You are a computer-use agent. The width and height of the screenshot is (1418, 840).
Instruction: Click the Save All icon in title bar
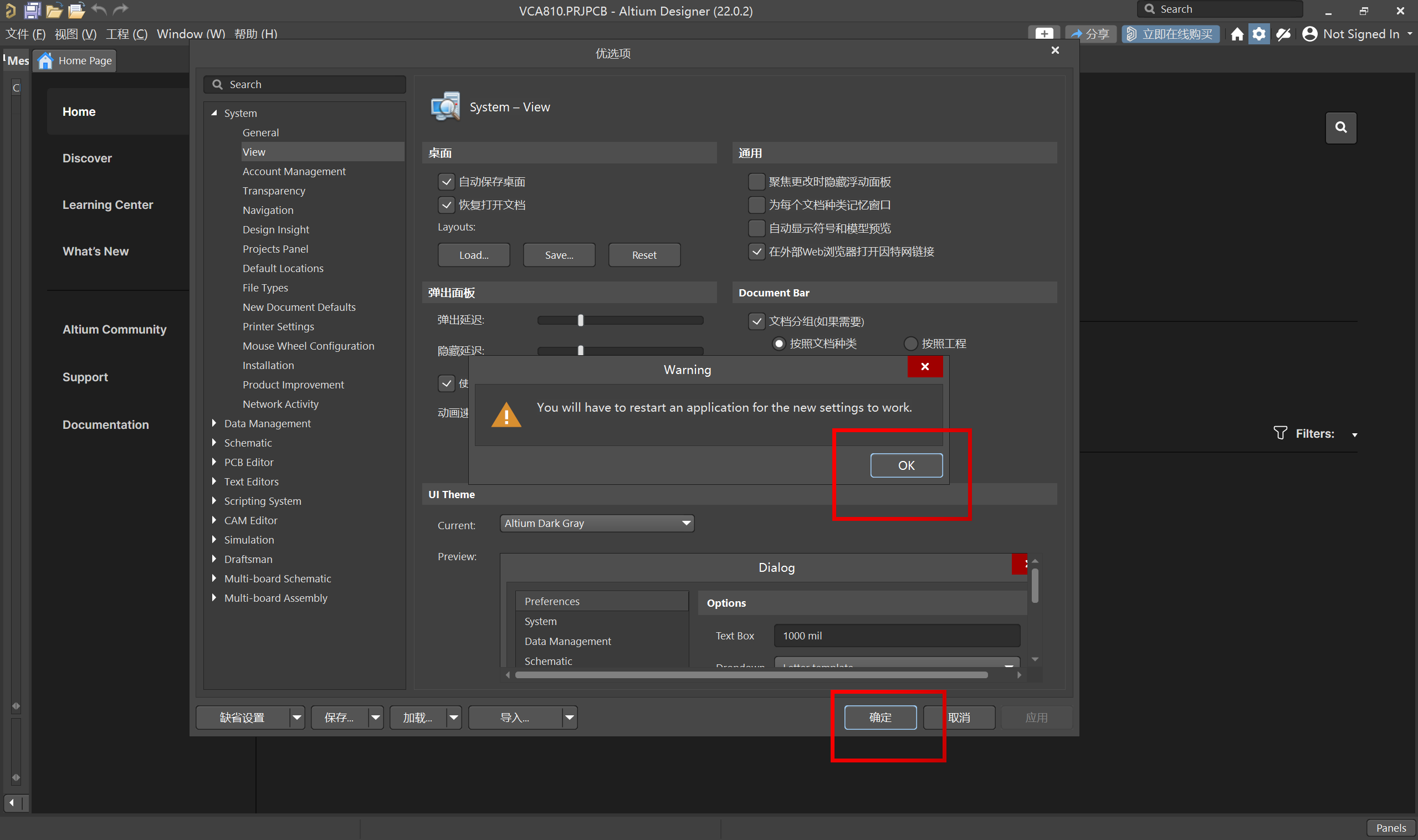(x=32, y=9)
